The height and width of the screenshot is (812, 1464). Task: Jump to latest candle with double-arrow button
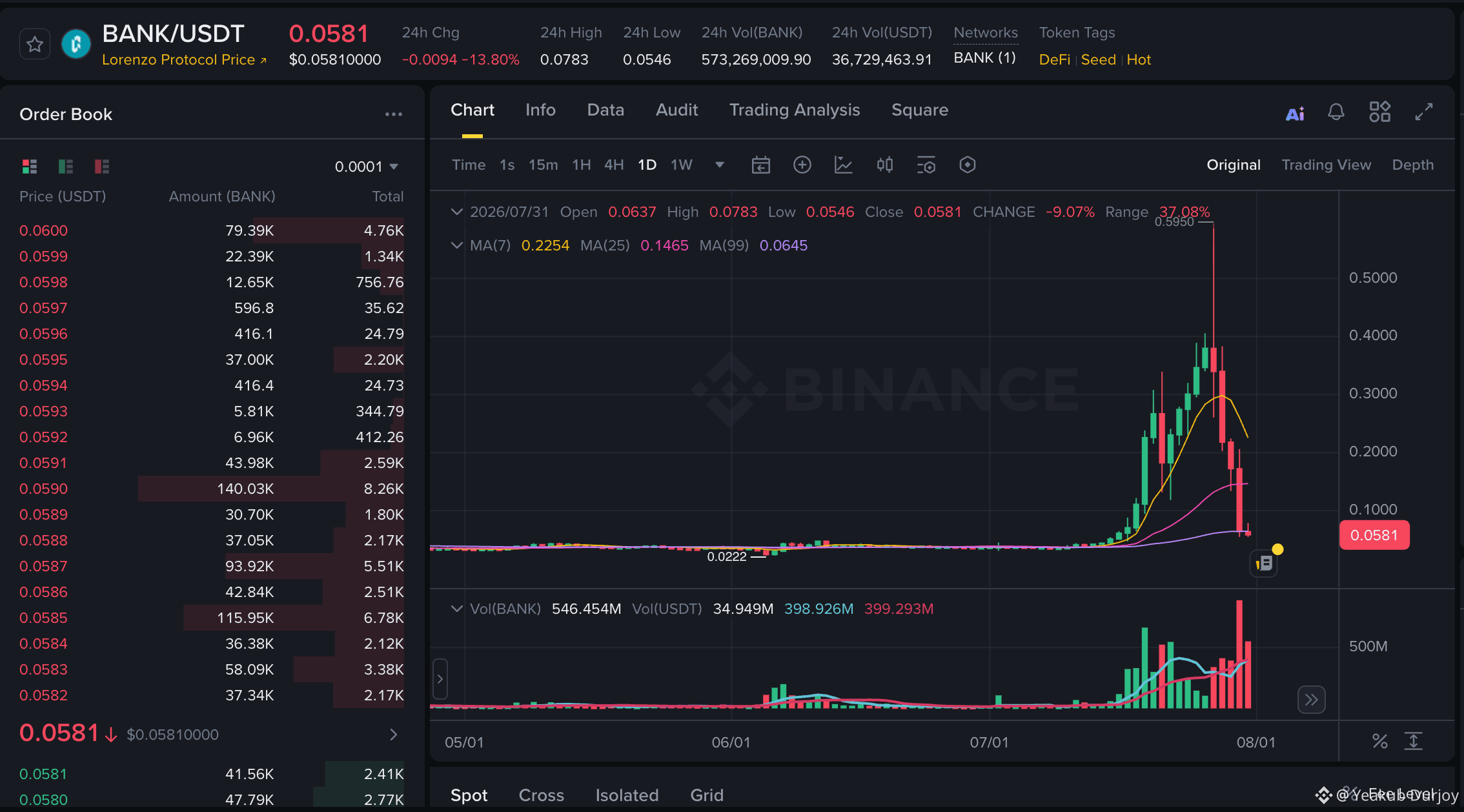coord(1312,700)
